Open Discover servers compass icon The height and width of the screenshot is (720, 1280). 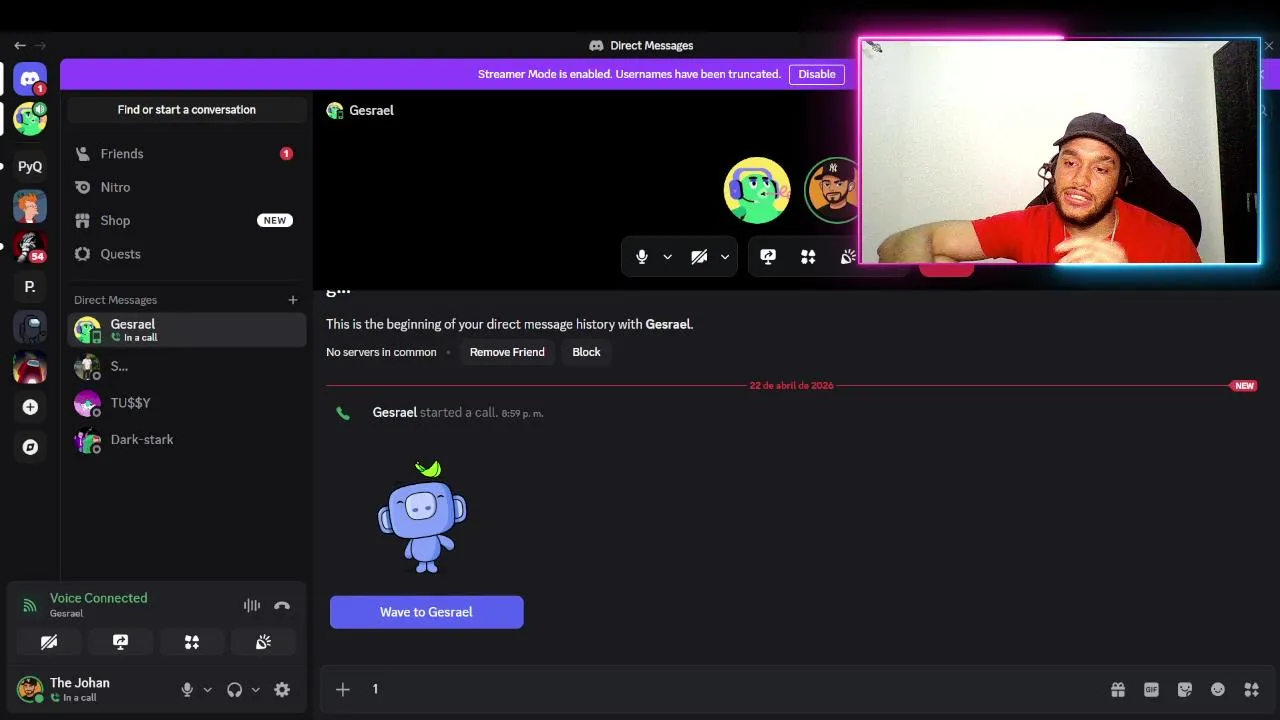click(x=30, y=447)
